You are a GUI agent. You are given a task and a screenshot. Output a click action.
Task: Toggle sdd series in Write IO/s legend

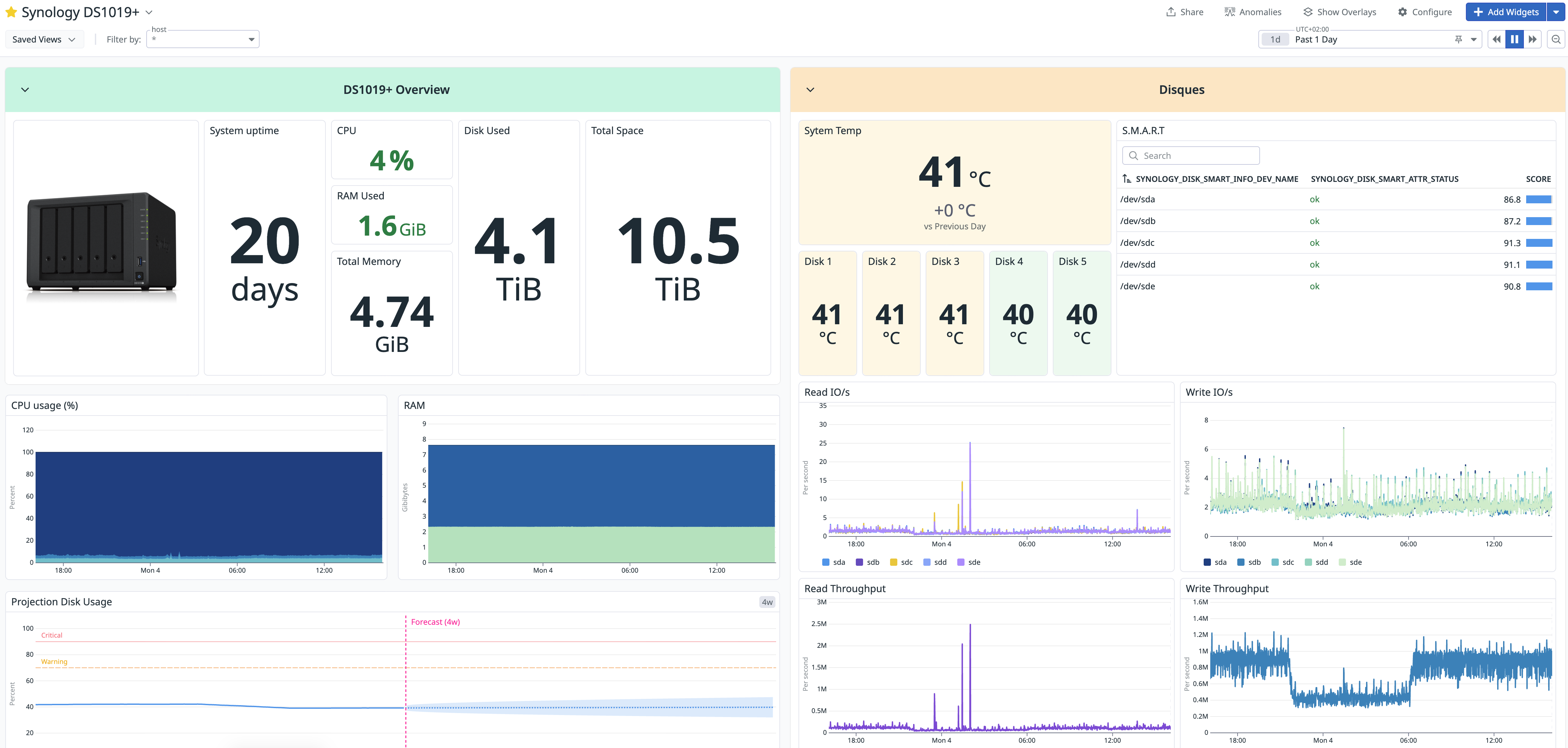click(1317, 562)
